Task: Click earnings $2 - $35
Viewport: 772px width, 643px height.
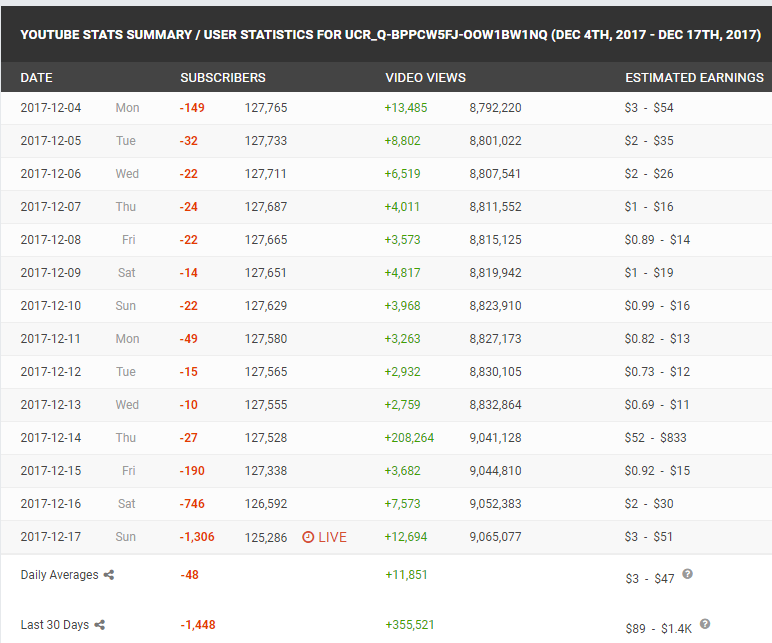Action: [x=649, y=141]
